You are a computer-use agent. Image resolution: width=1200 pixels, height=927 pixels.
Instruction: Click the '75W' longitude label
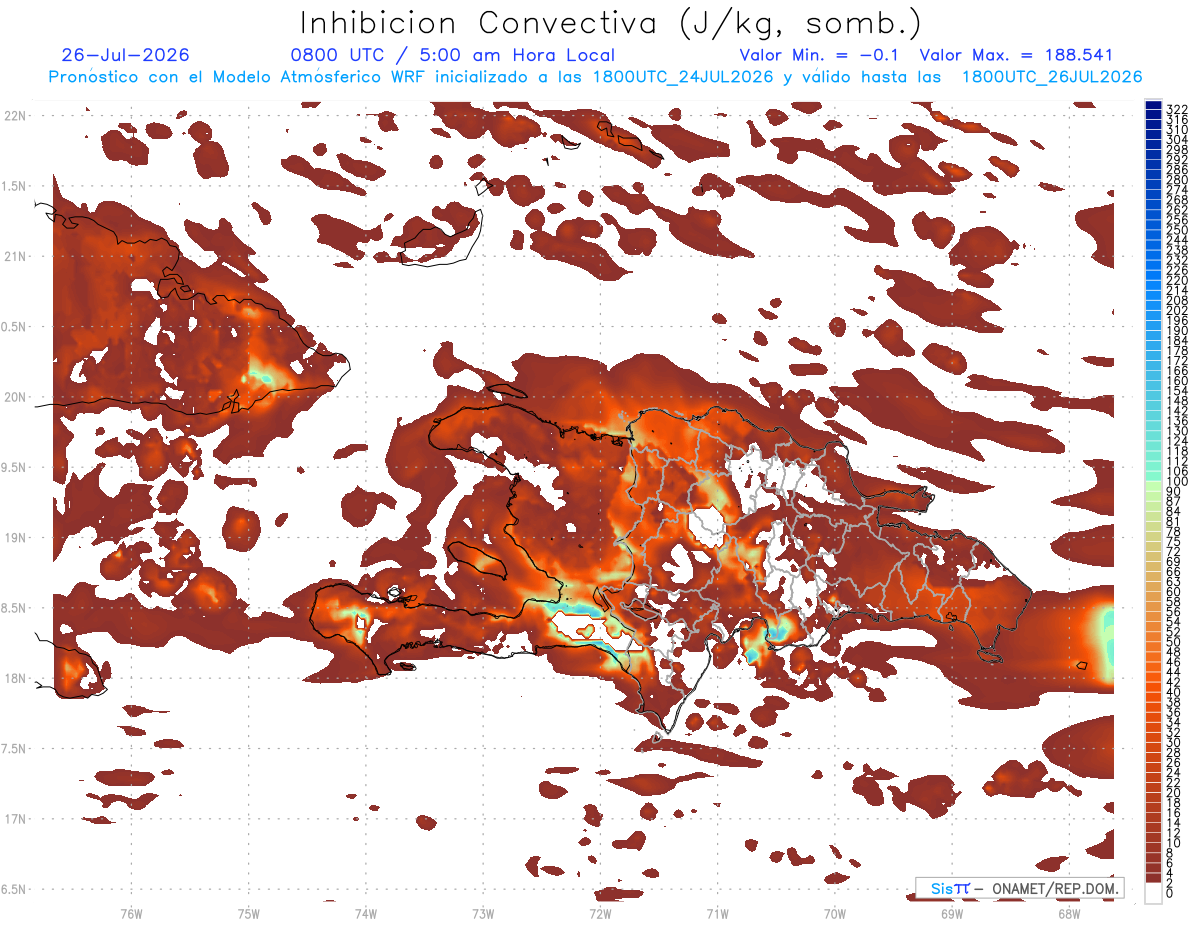[x=249, y=913]
